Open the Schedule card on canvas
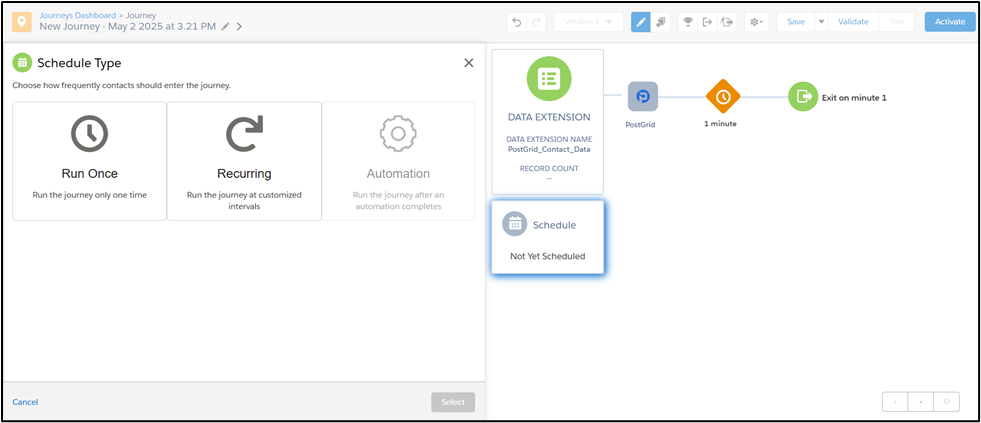Viewport: 981px width, 423px height. click(547, 237)
